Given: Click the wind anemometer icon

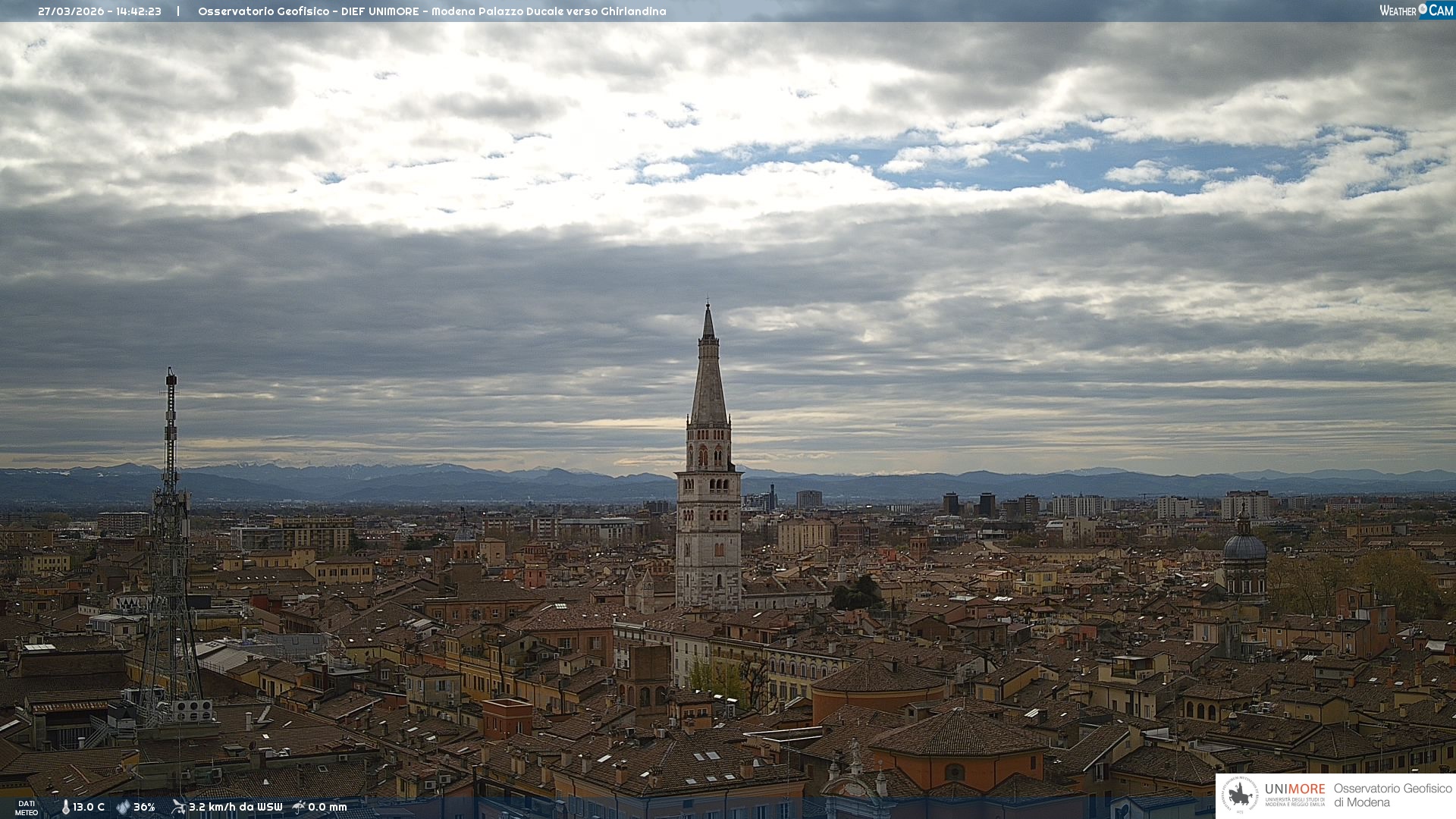Looking at the screenshot, I should (178, 807).
